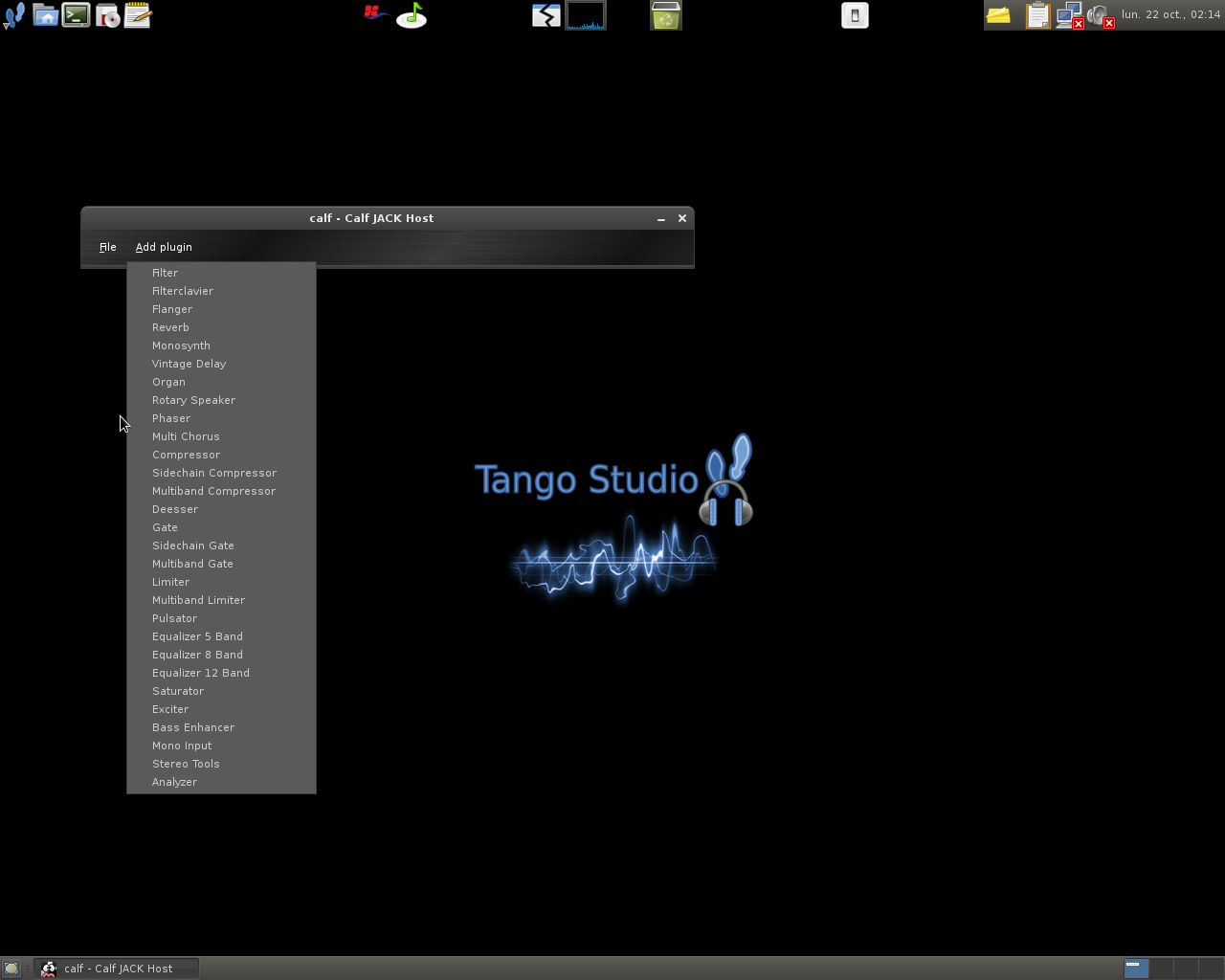
Task: Switch to the second workspace in the switcher
Action: [x=1161, y=969]
